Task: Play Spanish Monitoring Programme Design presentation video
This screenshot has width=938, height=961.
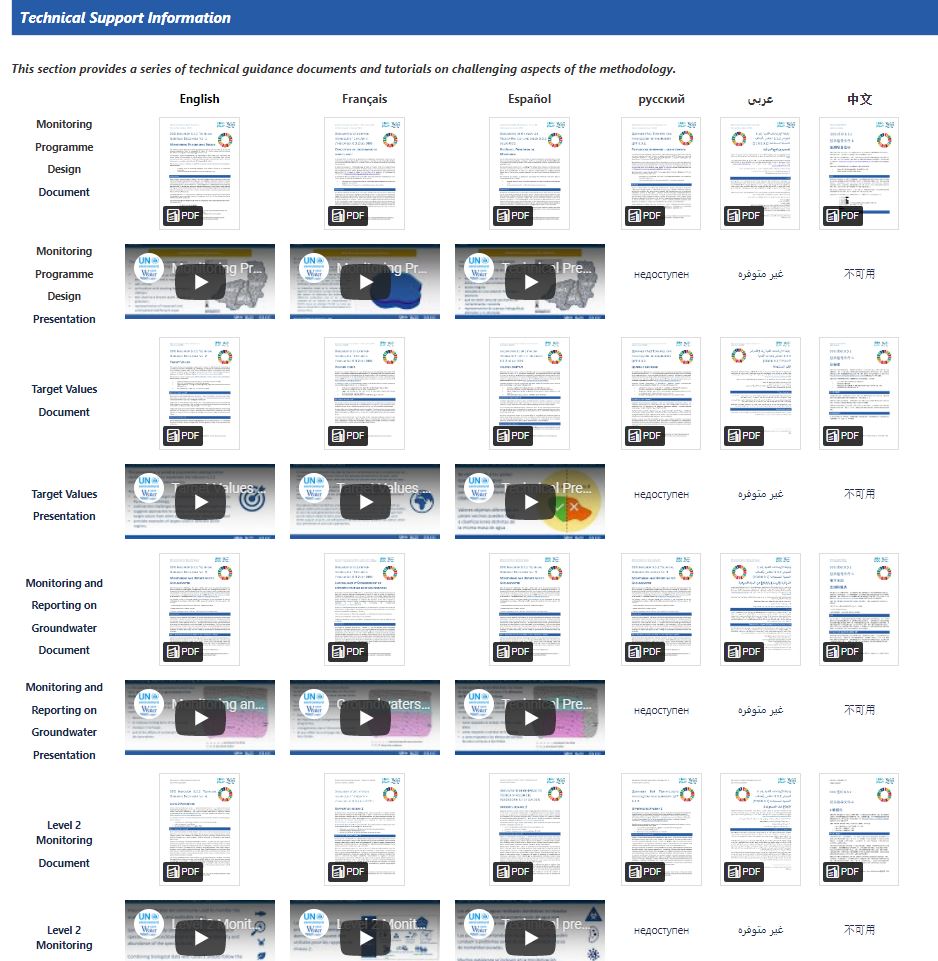Action: [x=530, y=282]
